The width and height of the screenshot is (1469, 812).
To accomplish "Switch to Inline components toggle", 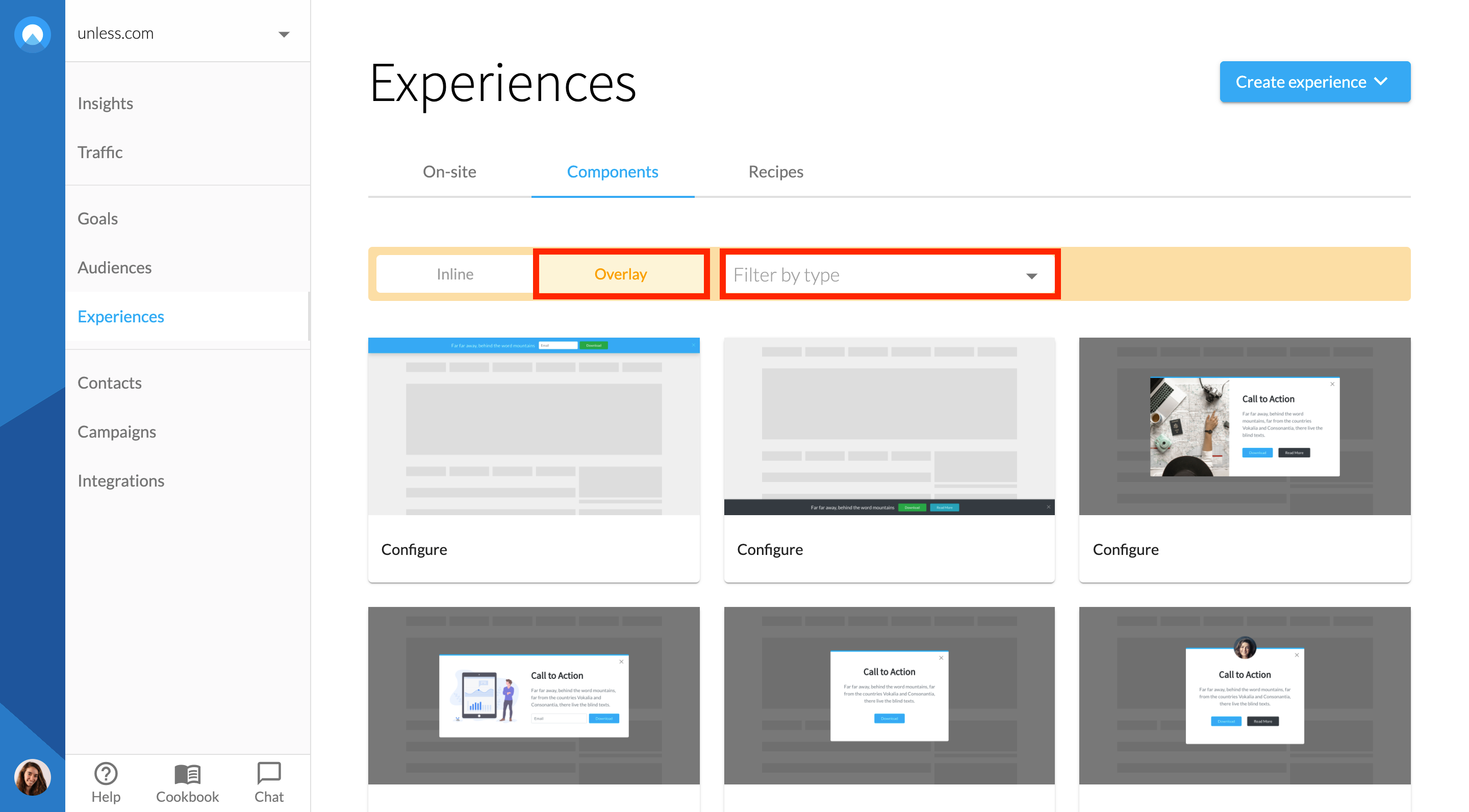I will pyautogui.click(x=454, y=274).
